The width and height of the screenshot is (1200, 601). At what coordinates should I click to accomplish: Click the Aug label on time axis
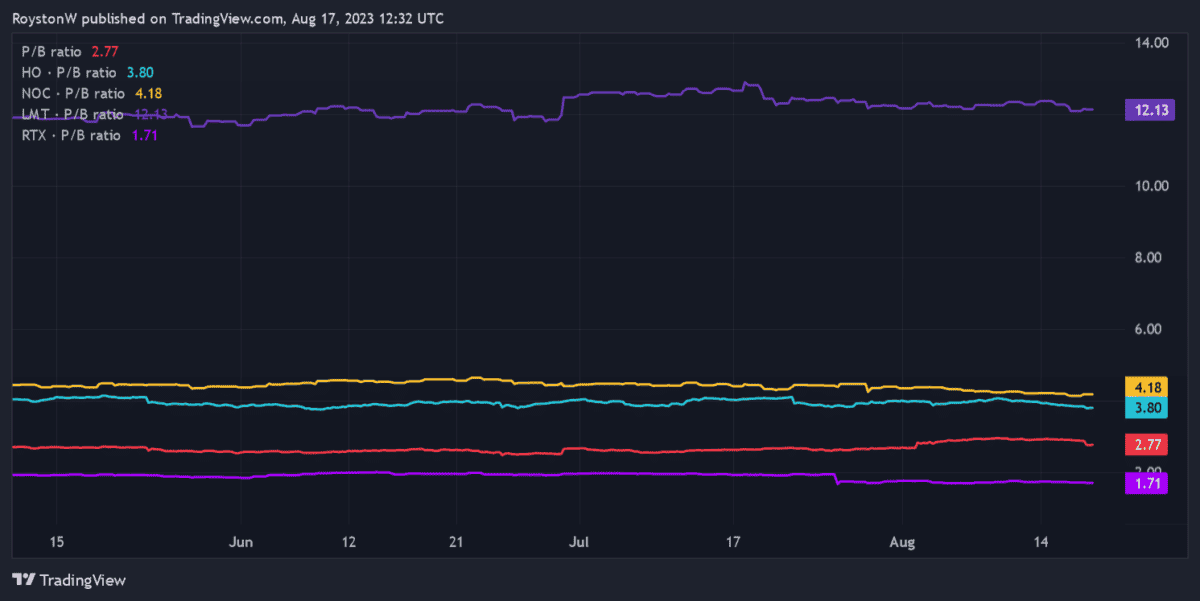coord(902,542)
